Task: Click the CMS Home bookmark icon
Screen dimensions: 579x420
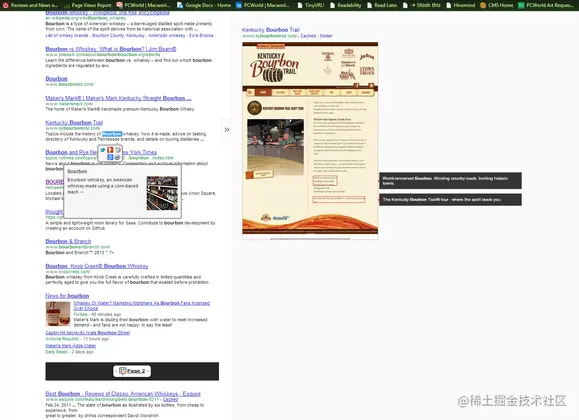Action: click(483, 5)
